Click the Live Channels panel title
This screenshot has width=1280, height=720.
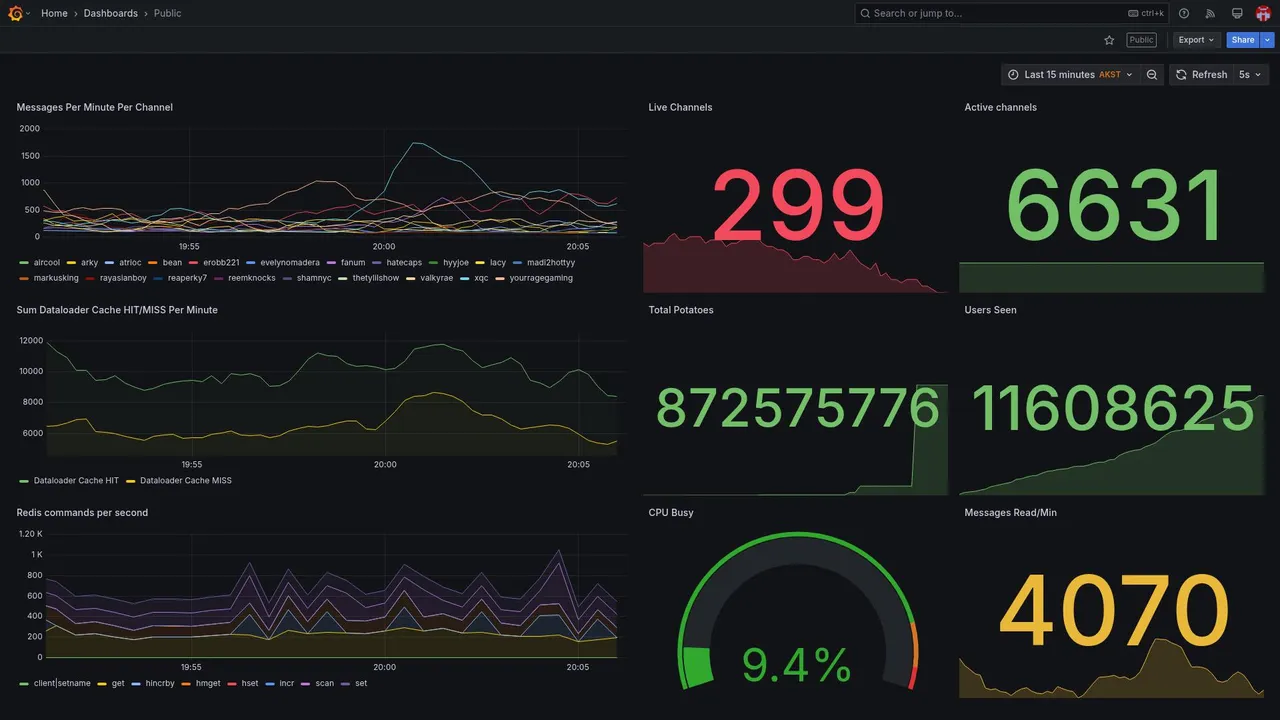680,107
